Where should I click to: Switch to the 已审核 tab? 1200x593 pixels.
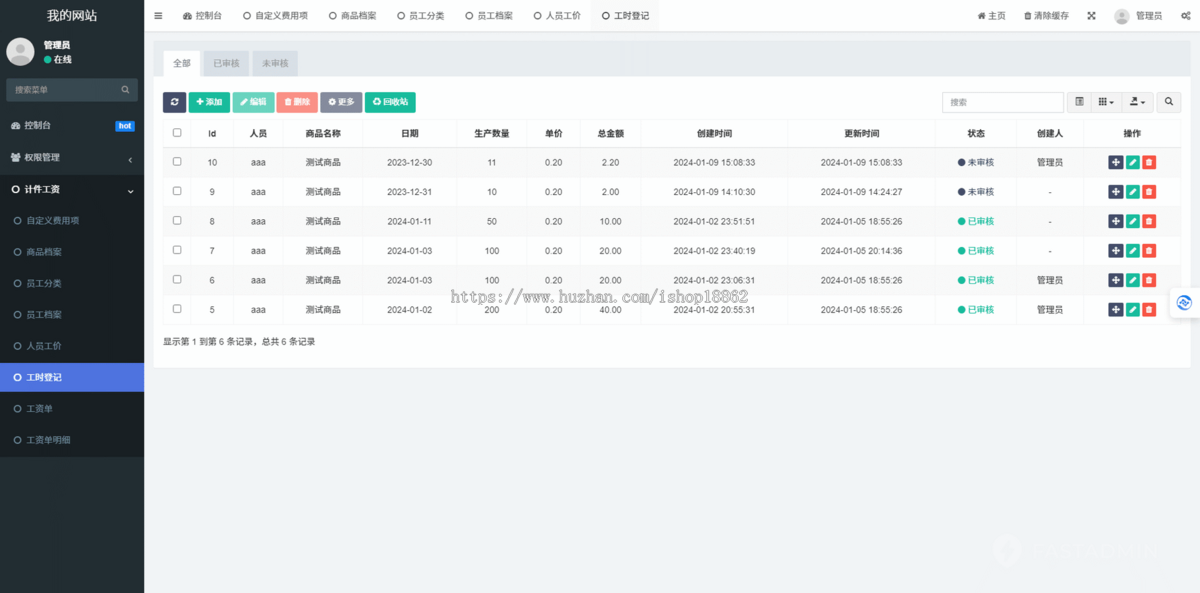225,62
